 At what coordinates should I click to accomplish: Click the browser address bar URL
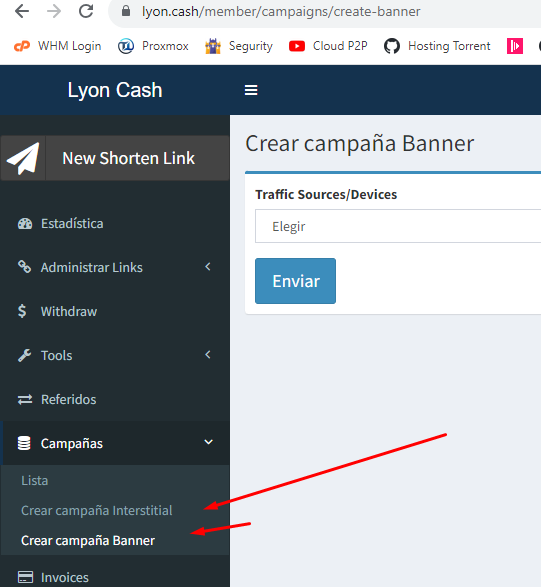point(281,12)
